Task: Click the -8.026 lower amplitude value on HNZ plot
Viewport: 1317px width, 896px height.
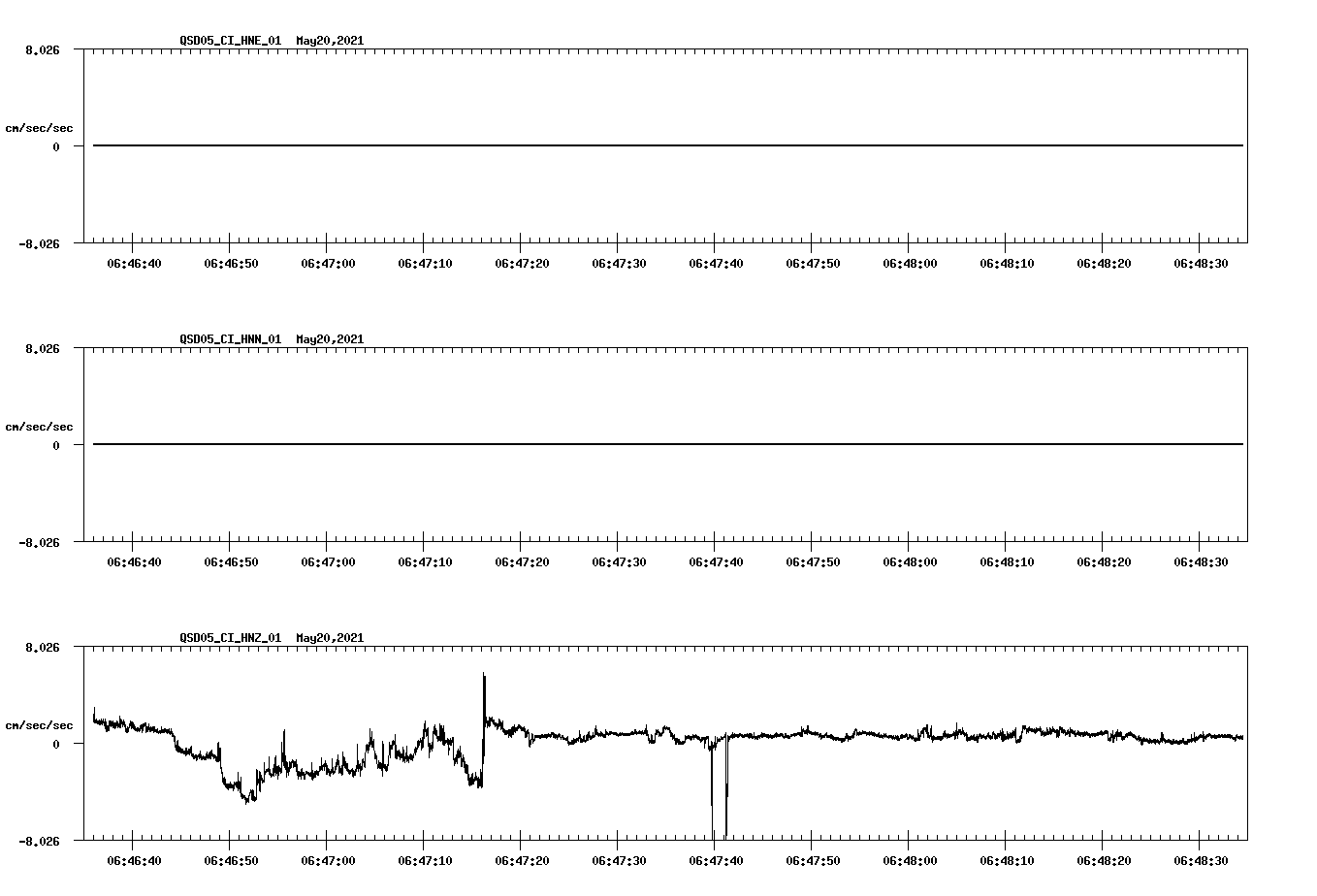Action: 40,840
